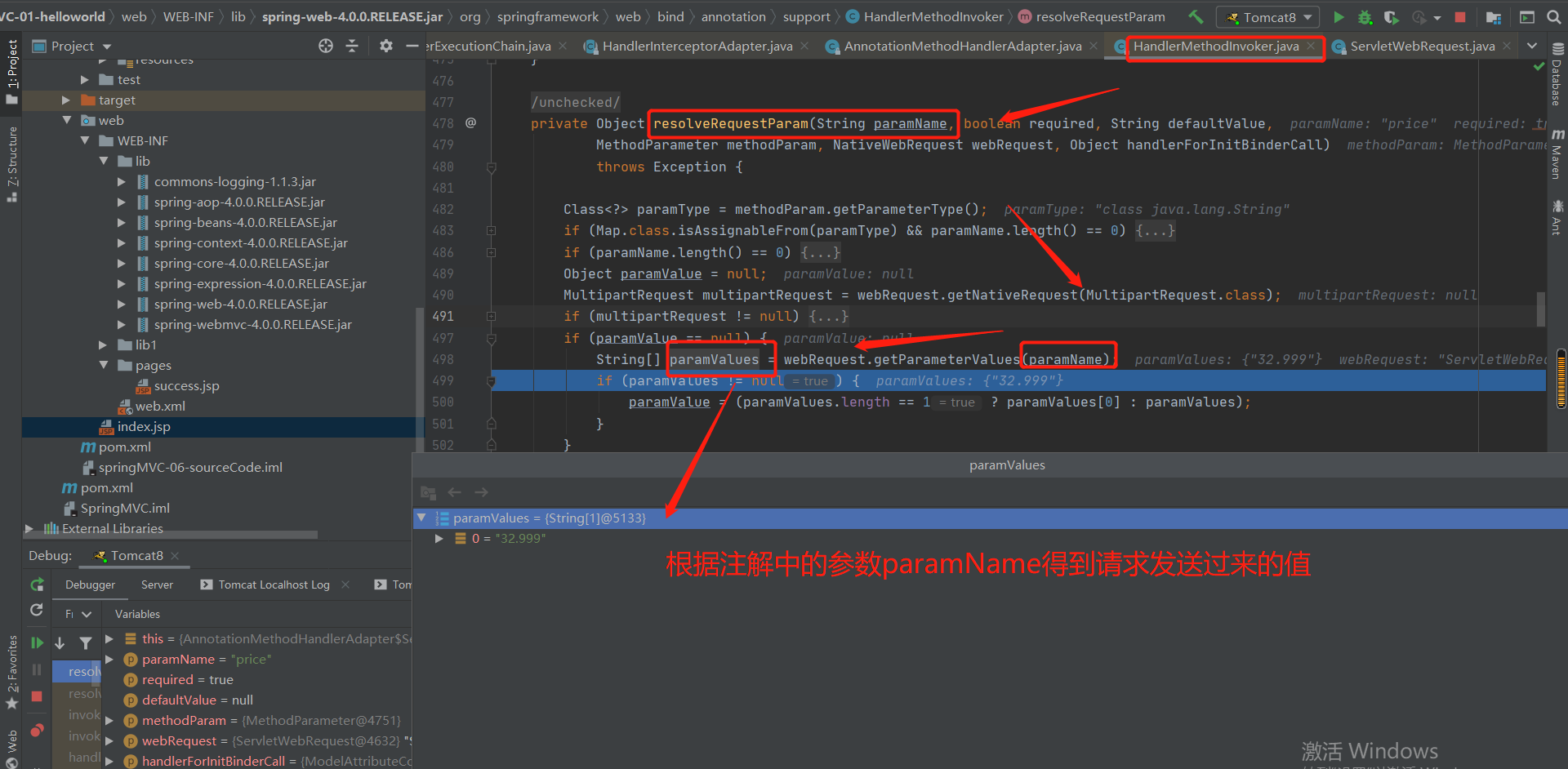The height and width of the screenshot is (769, 1568).
Task: Click the Resume Program icon in the Debug panel
Action: (x=37, y=642)
